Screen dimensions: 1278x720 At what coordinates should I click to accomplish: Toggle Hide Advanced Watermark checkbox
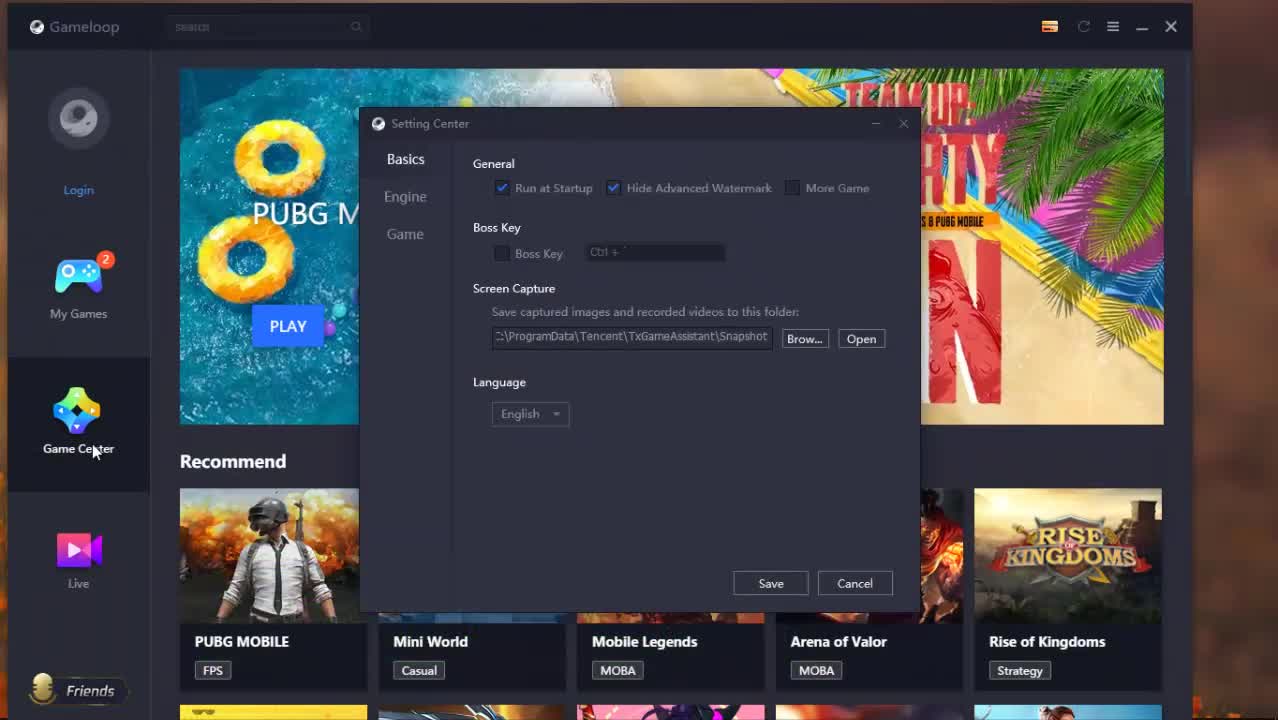point(613,188)
